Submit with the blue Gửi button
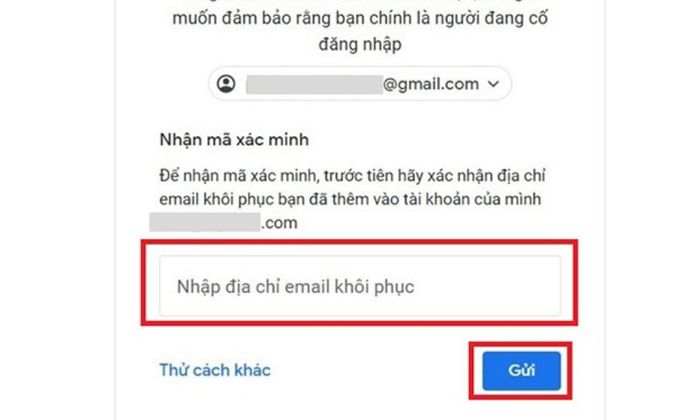 521,370
